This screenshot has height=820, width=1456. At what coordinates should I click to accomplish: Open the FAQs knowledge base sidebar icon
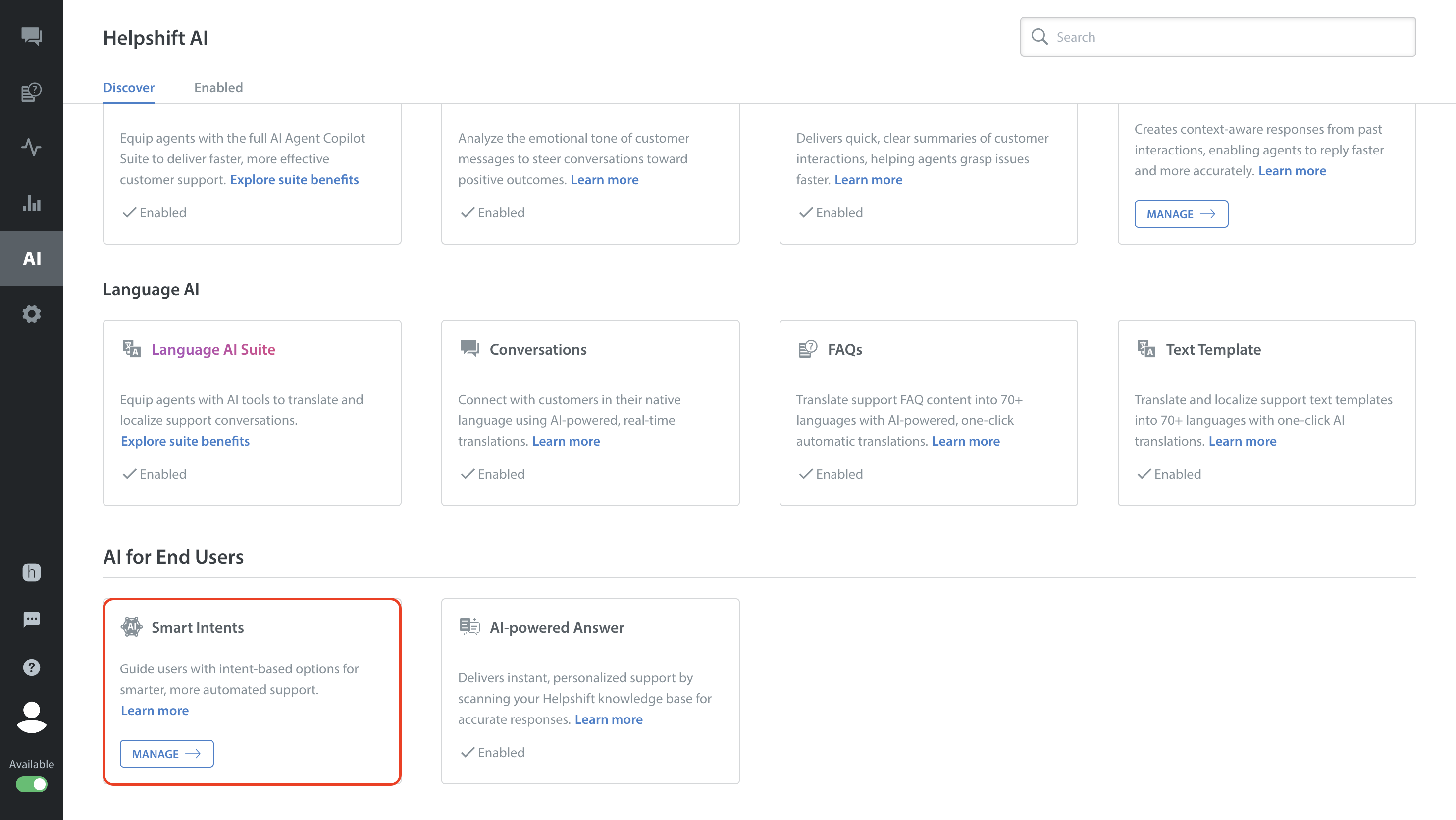click(x=32, y=92)
